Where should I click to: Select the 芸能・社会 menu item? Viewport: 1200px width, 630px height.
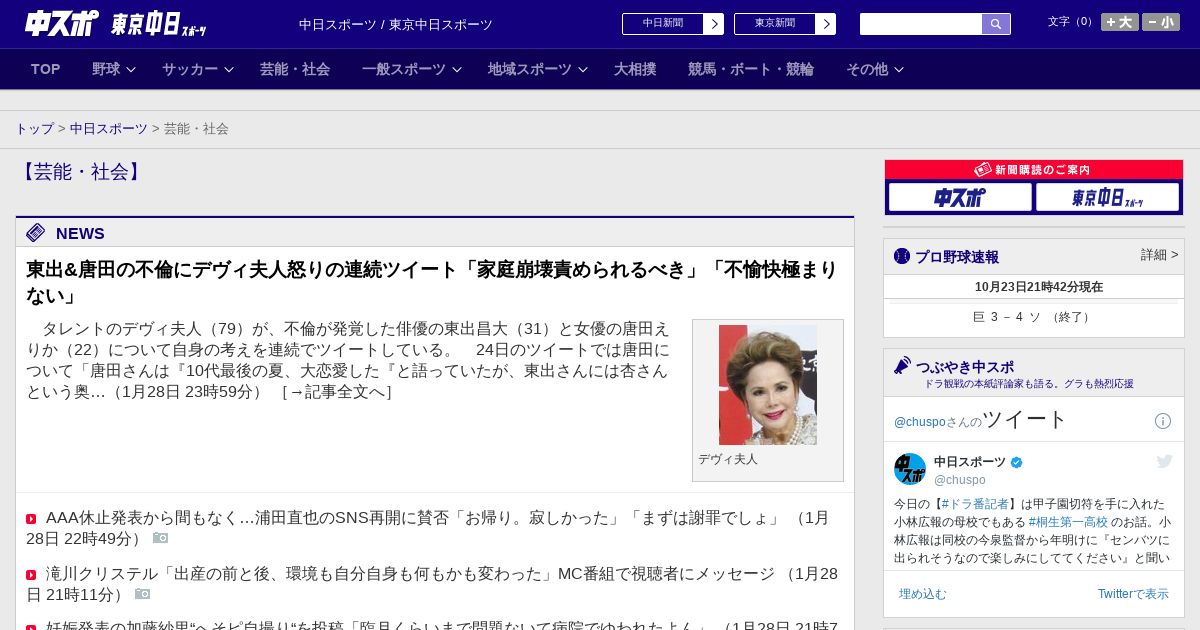pyautogui.click(x=295, y=69)
